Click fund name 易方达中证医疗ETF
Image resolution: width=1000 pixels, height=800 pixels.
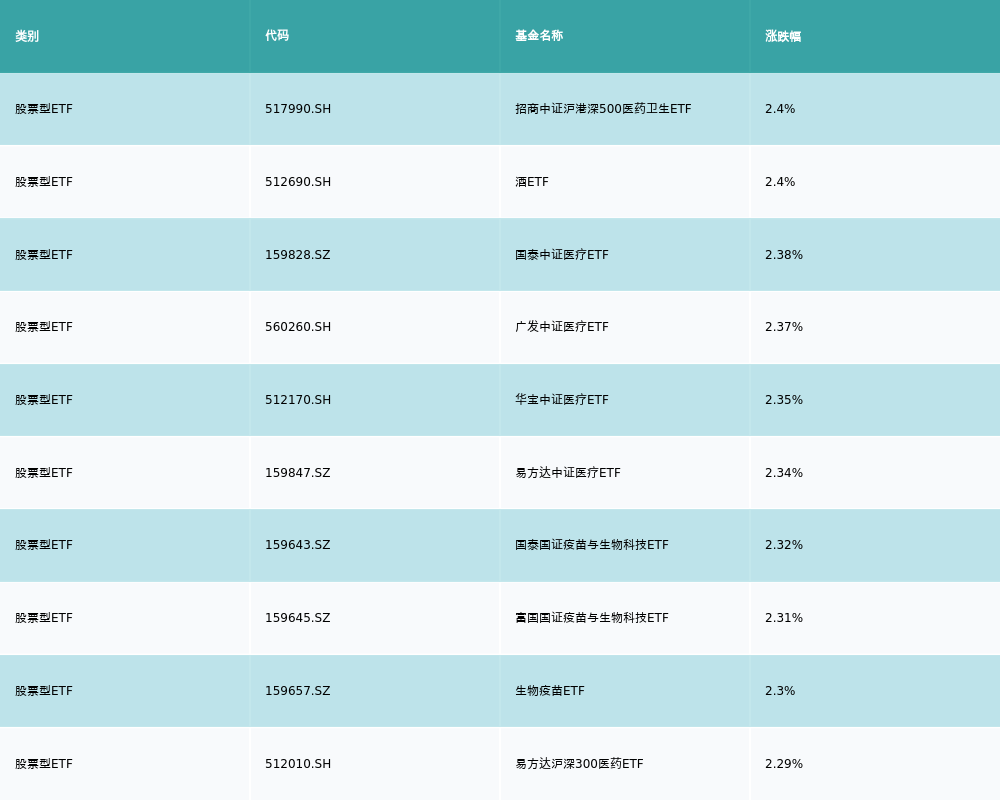pos(568,473)
